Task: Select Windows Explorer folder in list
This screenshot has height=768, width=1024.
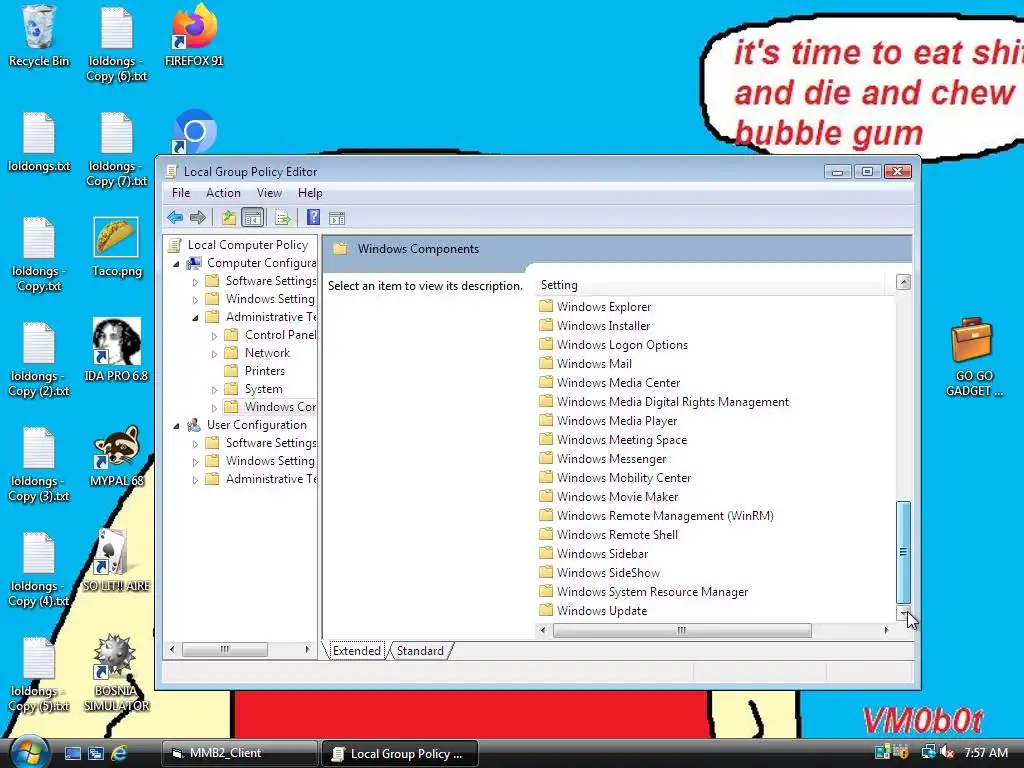Action: [x=596, y=306]
